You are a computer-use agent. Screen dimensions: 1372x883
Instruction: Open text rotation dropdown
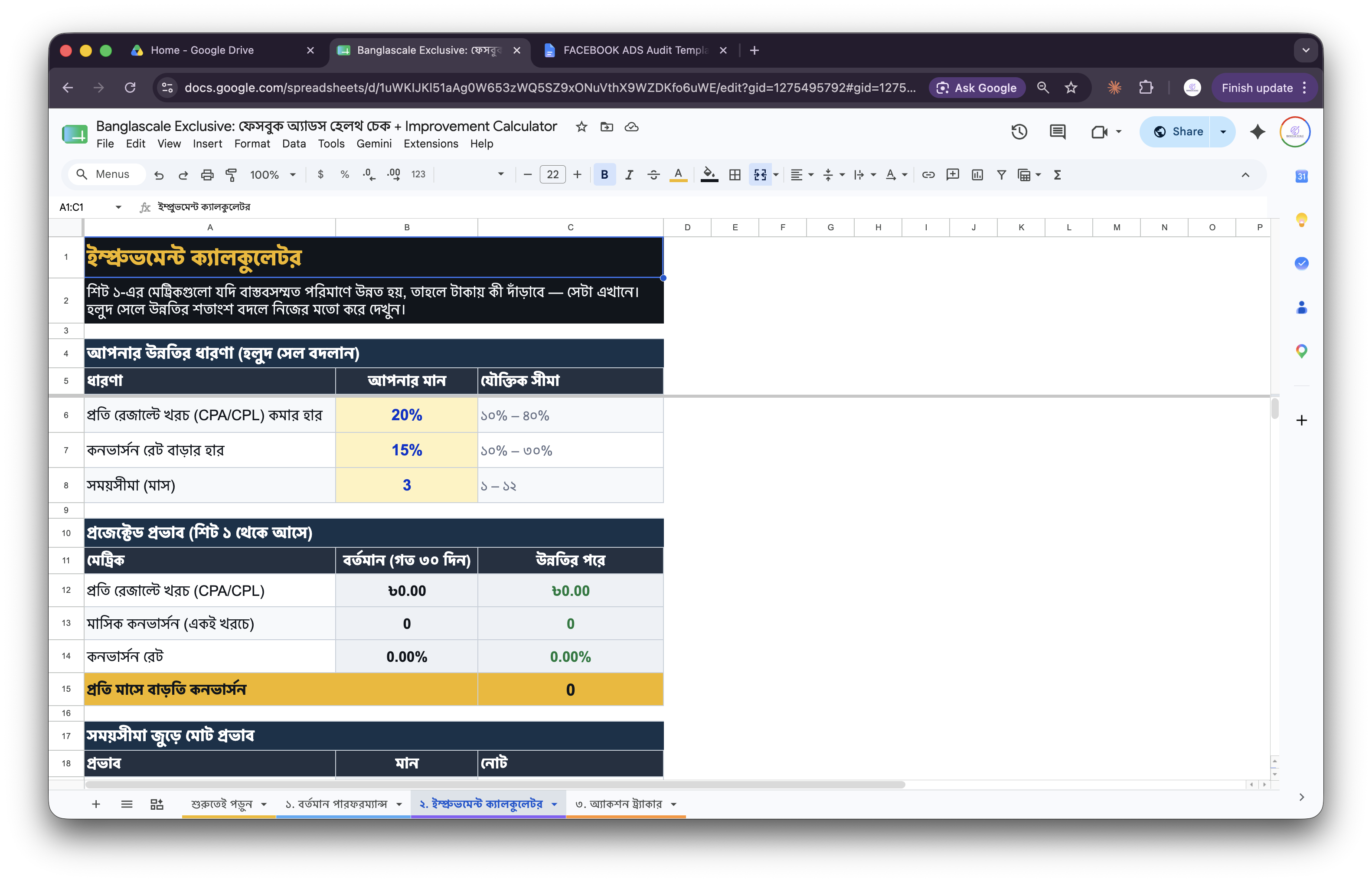[896, 175]
